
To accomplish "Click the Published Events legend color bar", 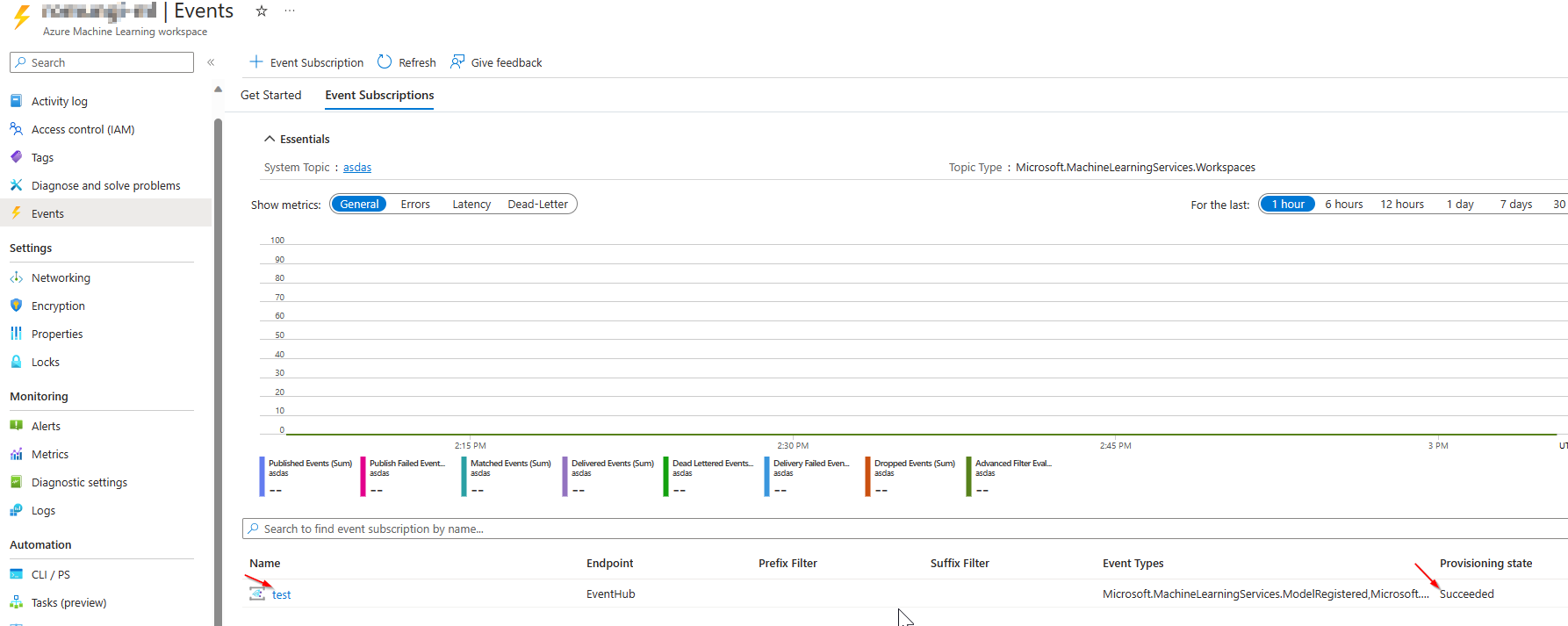I will click(262, 476).
